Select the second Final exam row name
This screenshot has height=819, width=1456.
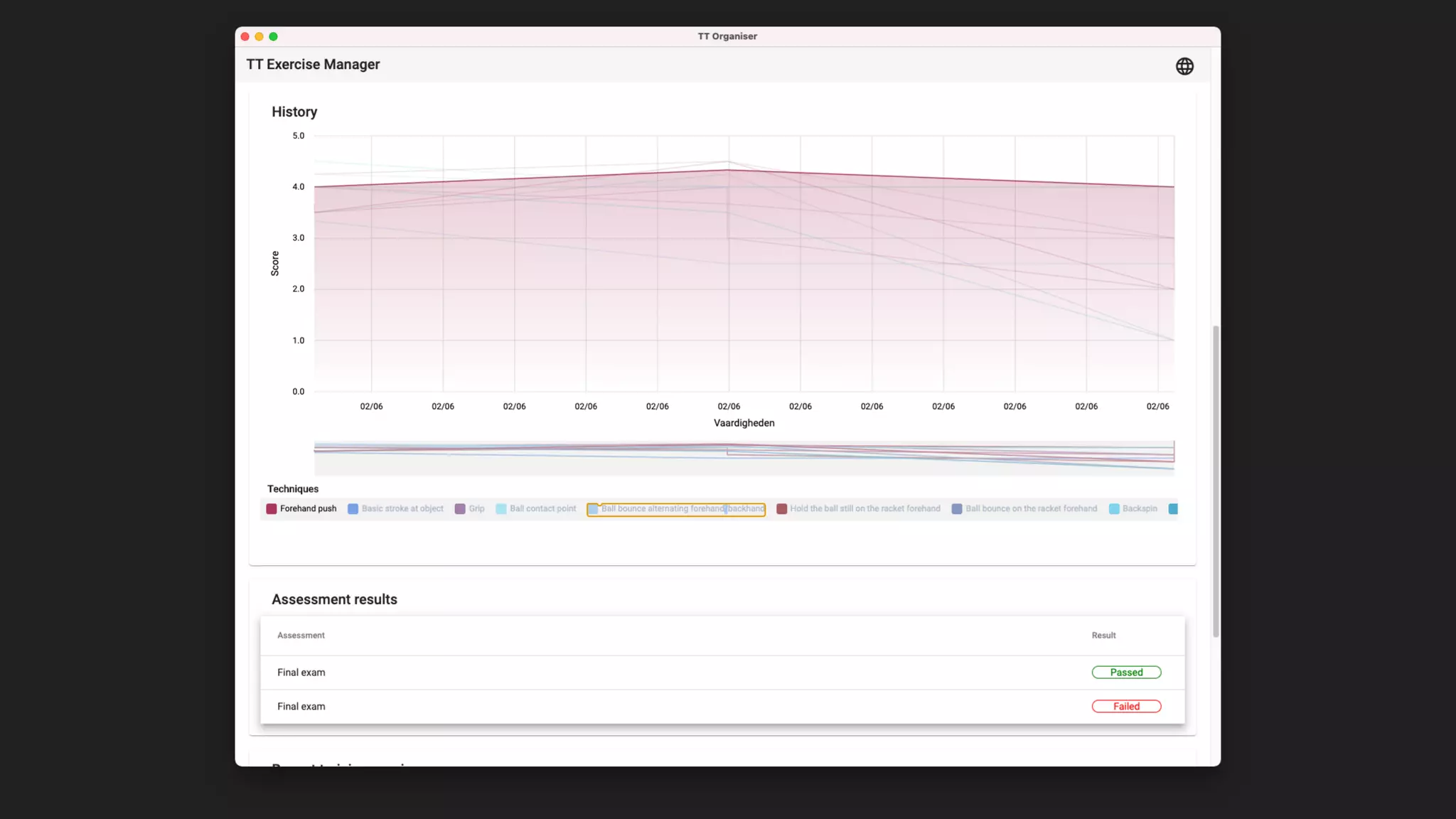point(301,707)
